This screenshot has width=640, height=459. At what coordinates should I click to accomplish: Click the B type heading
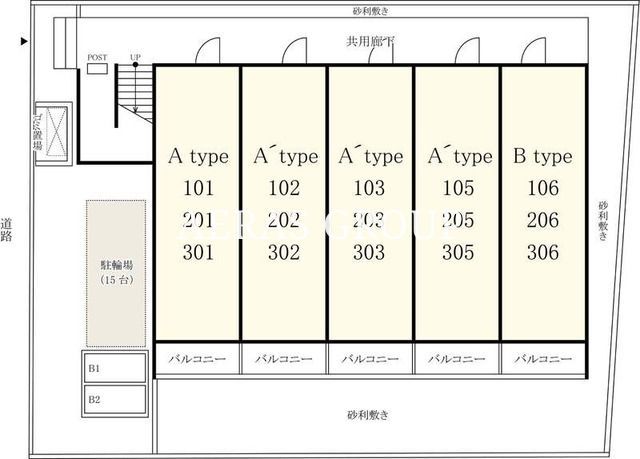click(x=543, y=156)
